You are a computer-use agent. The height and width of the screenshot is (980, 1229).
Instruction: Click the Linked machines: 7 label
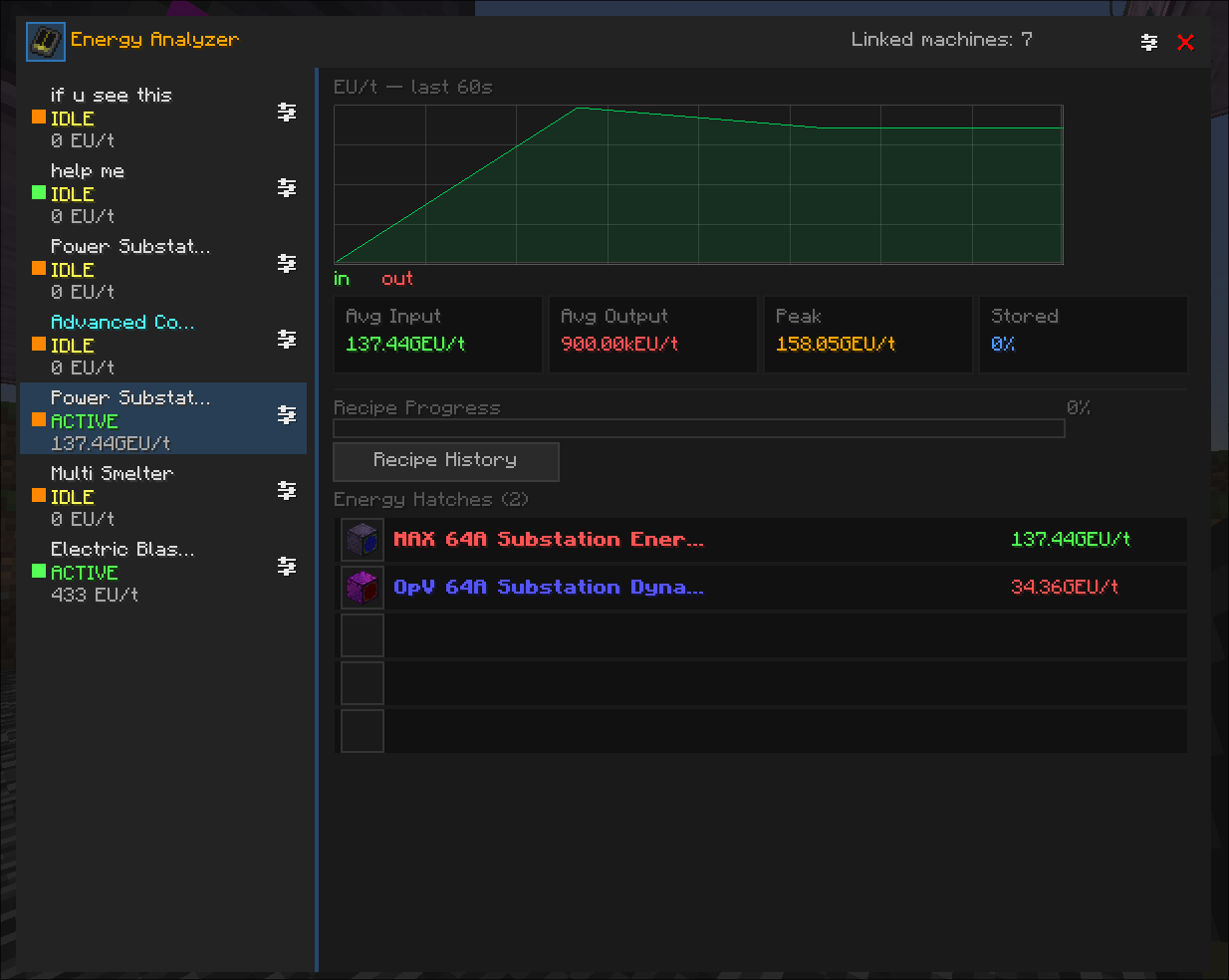point(941,40)
